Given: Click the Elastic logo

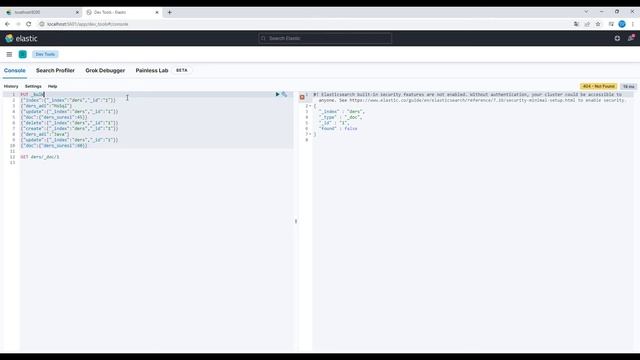Looking at the screenshot, I should (21, 38).
